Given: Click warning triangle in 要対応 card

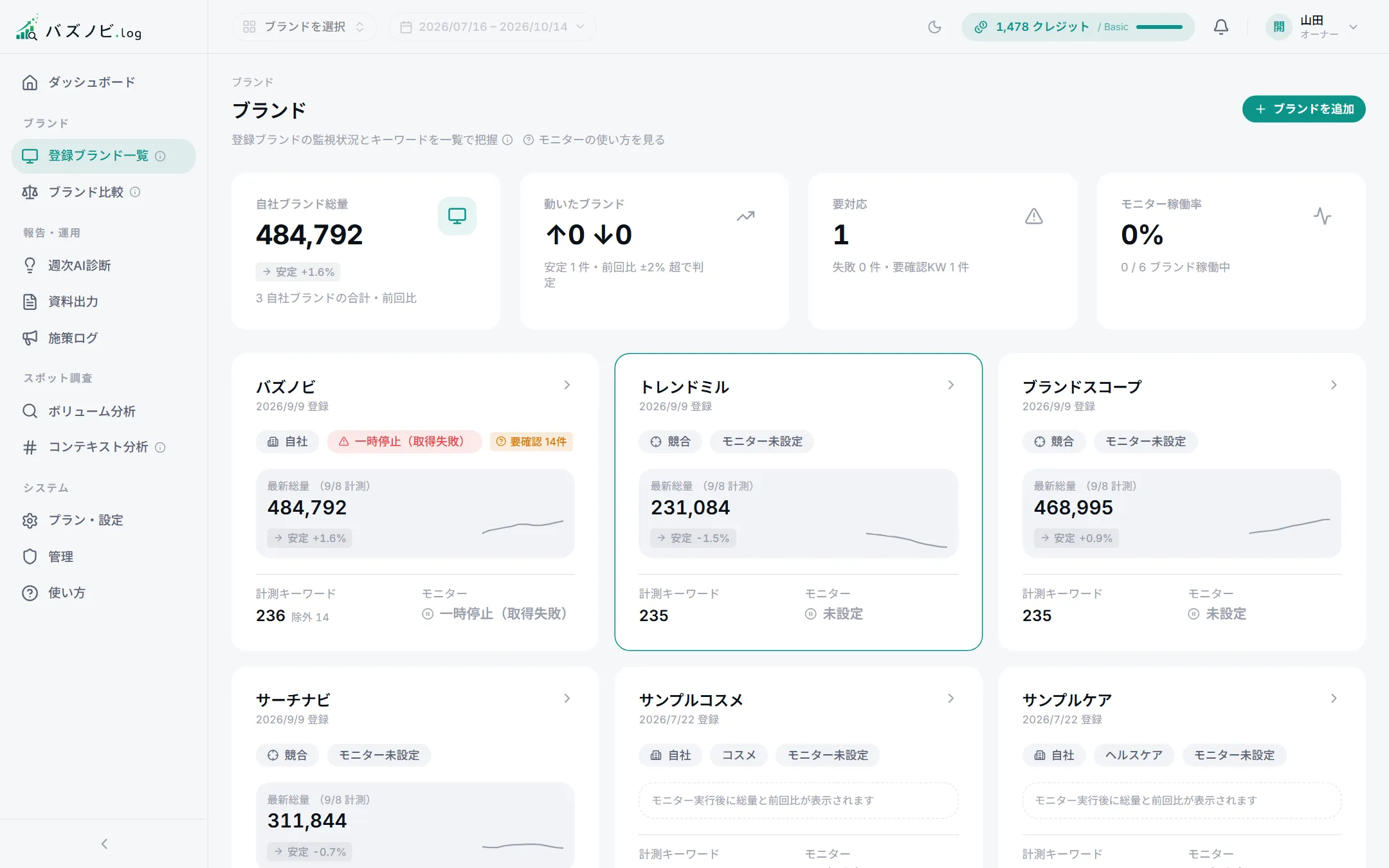Looking at the screenshot, I should point(1033,216).
